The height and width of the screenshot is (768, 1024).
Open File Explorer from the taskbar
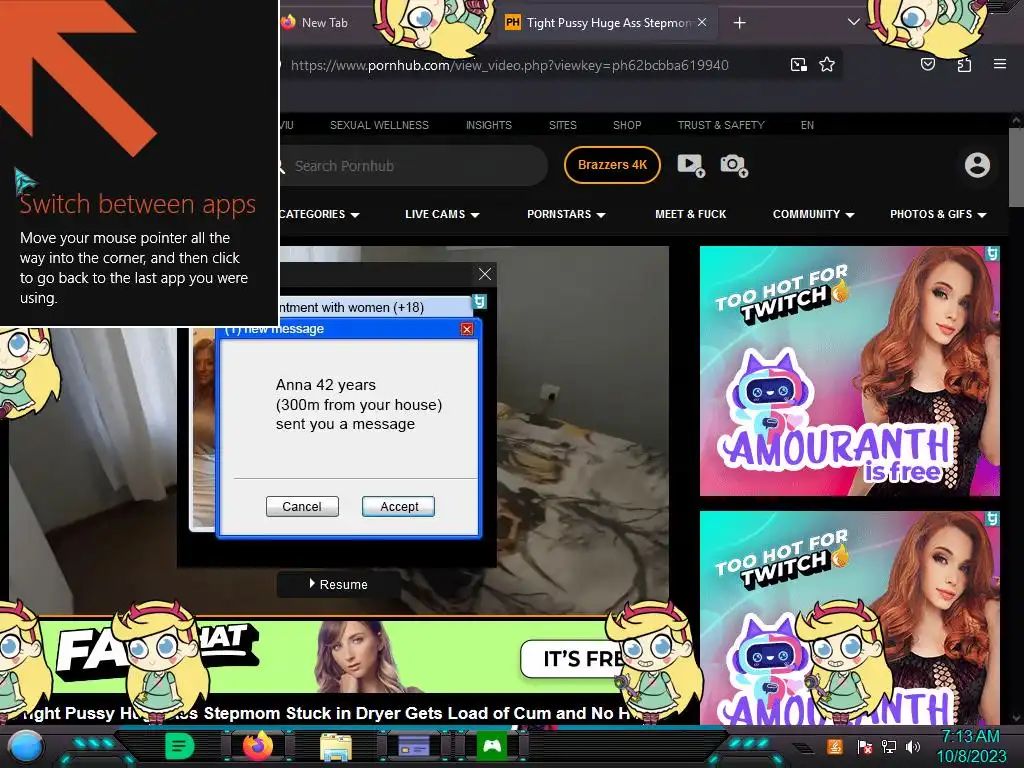336,746
